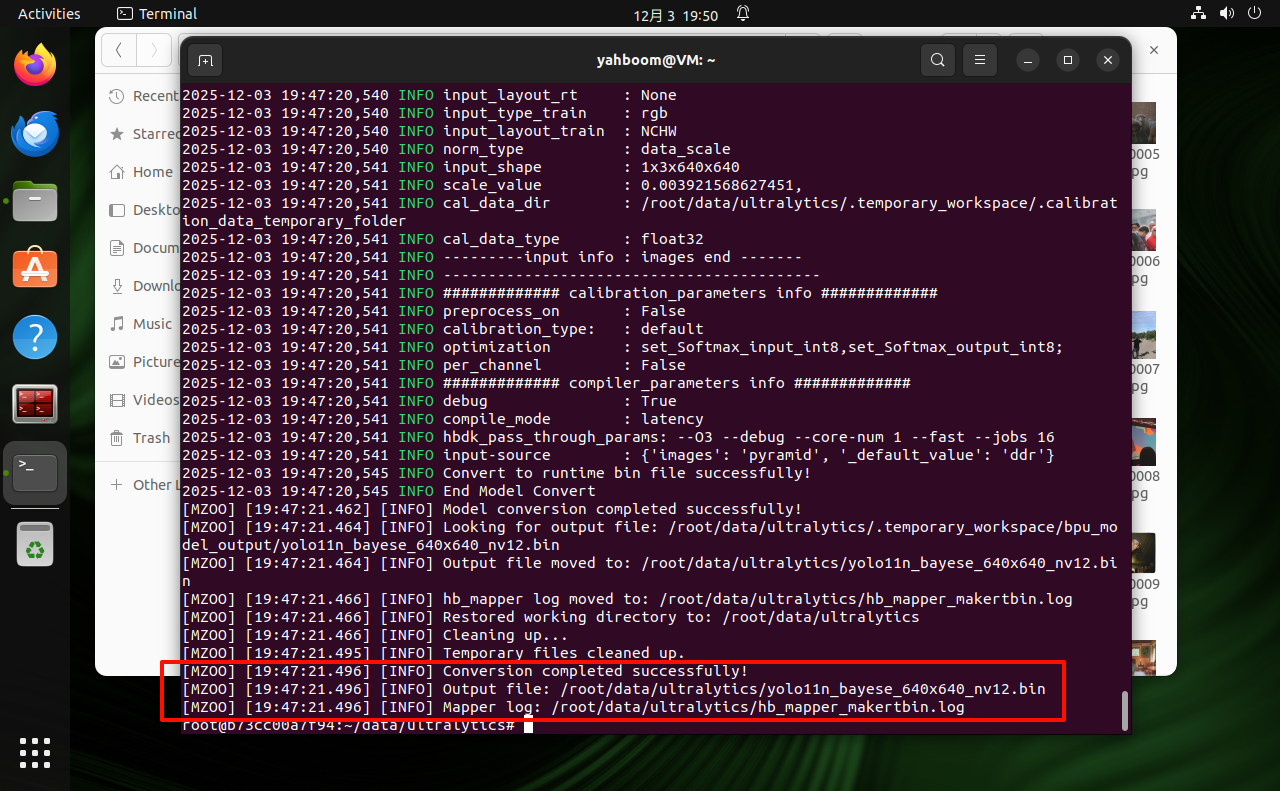The height and width of the screenshot is (791, 1280).
Task: Open Firefox from the dock
Action: (35, 65)
